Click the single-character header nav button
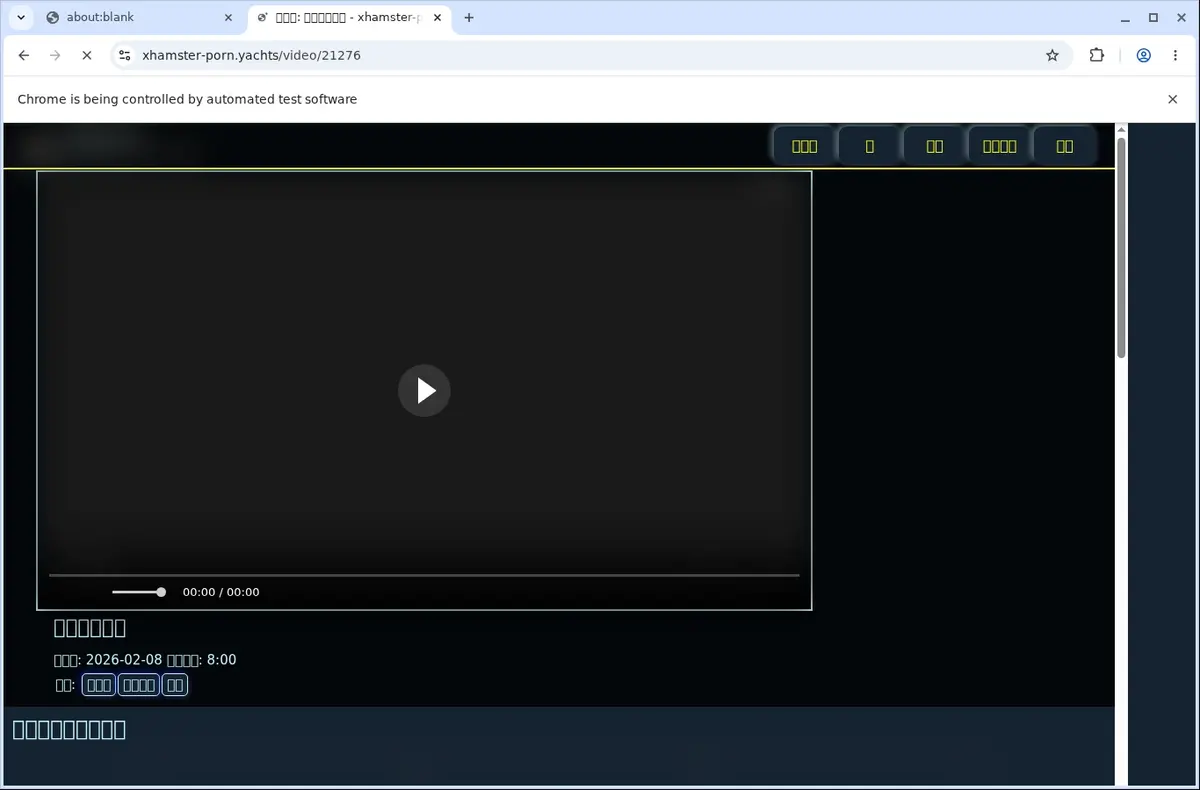 pos(869,146)
